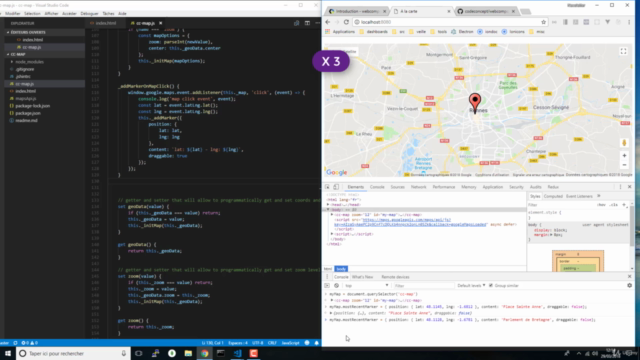Open the Windows Start menu
The image size is (640, 360).
click(8, 353)
